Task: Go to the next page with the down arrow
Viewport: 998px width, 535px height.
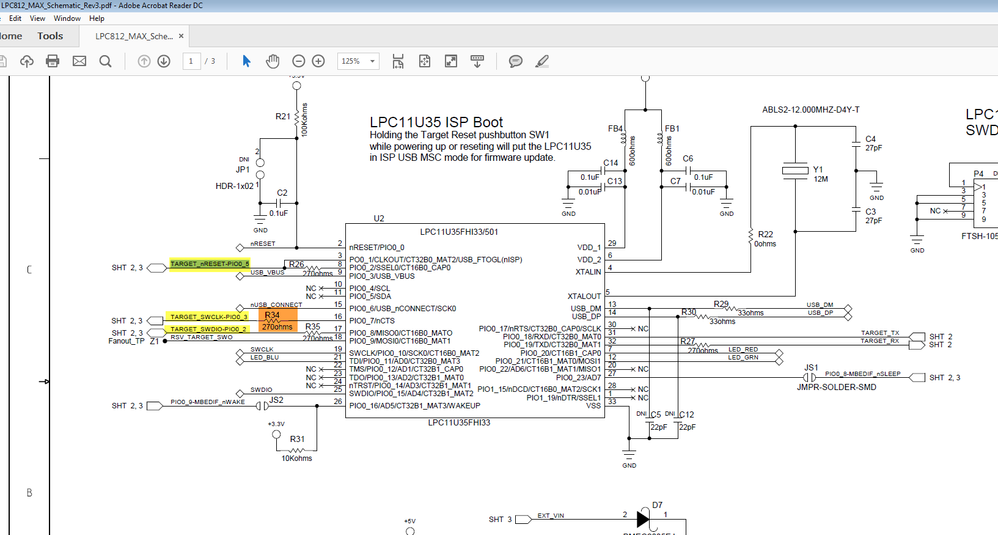Action: tap(164, 61)
